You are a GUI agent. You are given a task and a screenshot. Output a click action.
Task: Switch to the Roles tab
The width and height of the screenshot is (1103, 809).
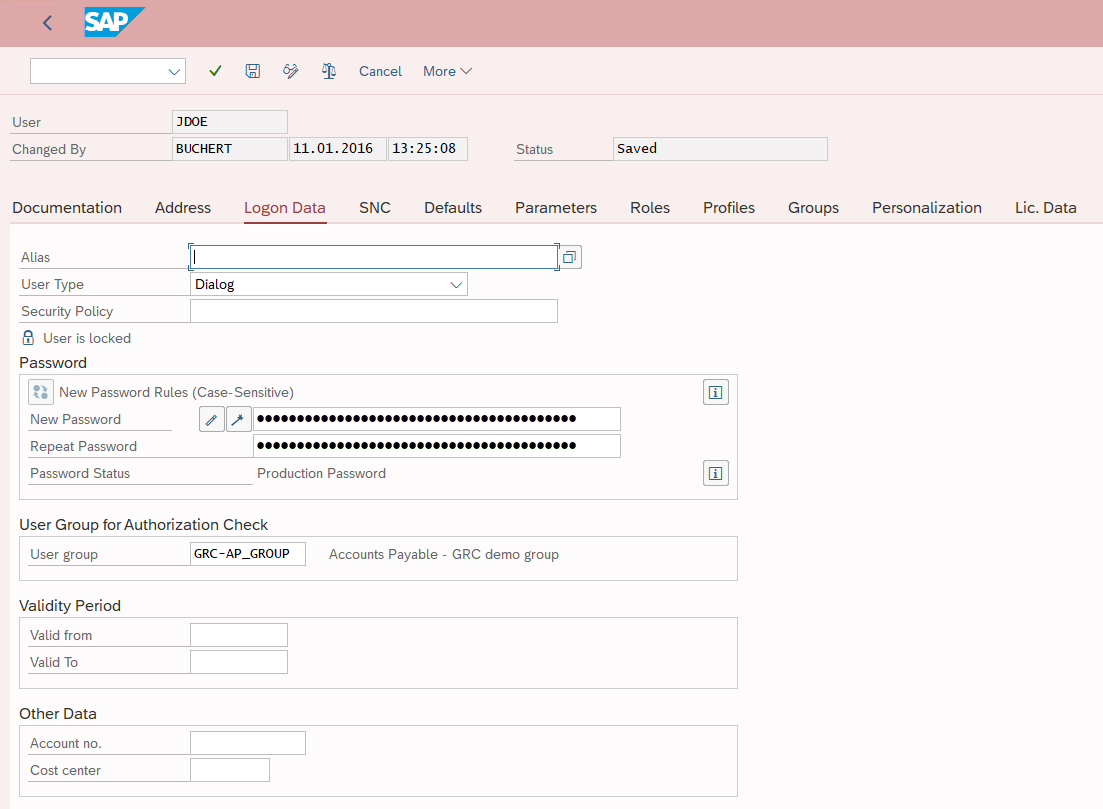pyautogui.click(x=650, y=208)
